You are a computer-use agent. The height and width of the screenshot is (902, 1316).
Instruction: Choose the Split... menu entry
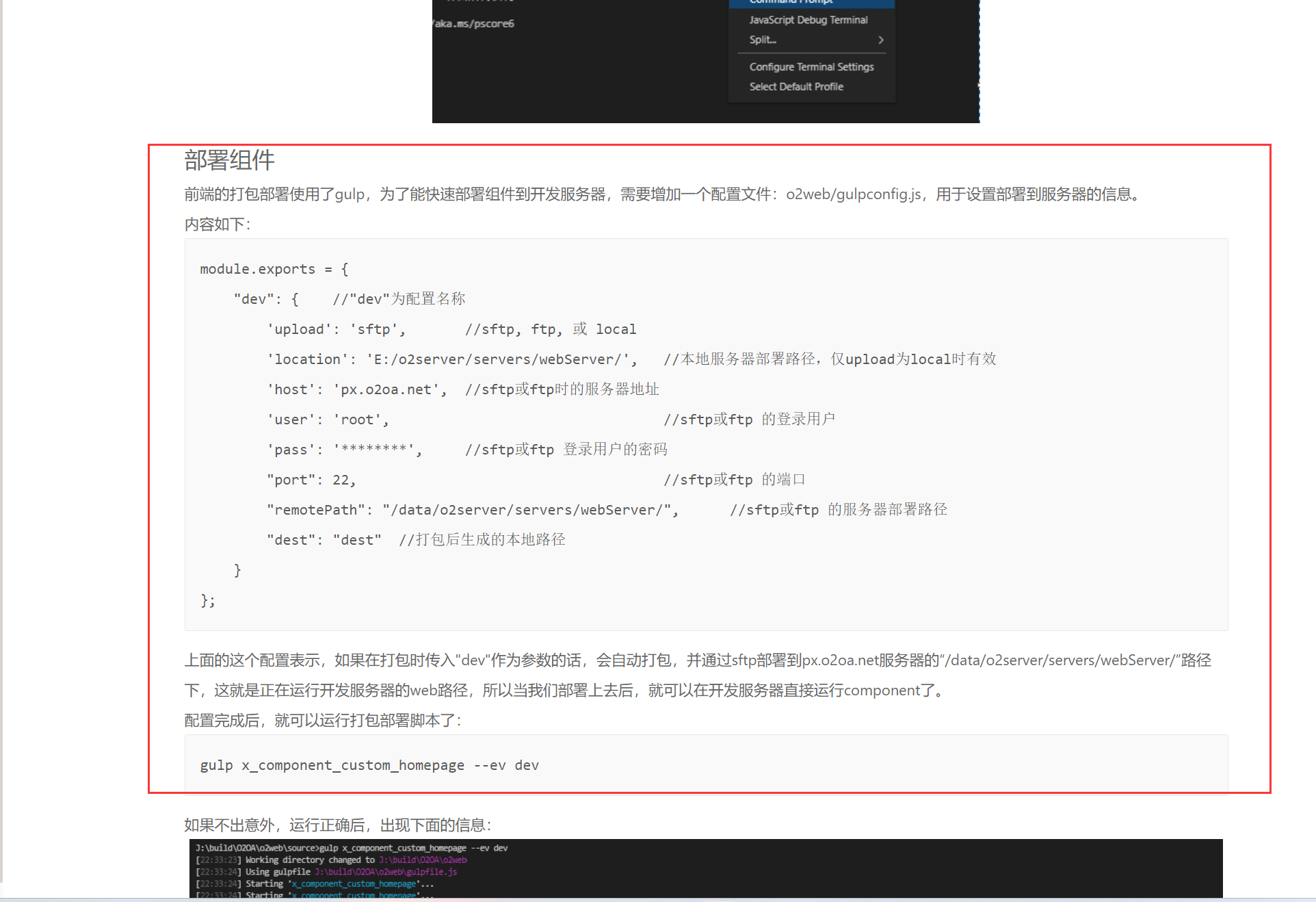point(763,40)
